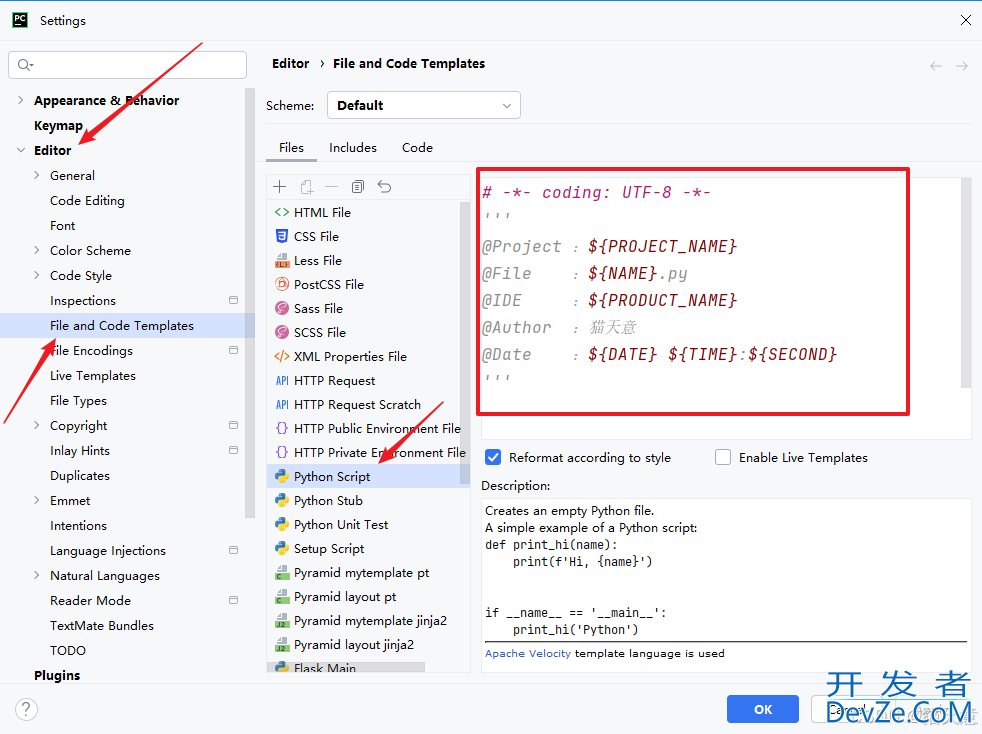The width and height of the screenshot is (982, 734).
Task: Select Duplicates in the settings tree
Action: 80,475
